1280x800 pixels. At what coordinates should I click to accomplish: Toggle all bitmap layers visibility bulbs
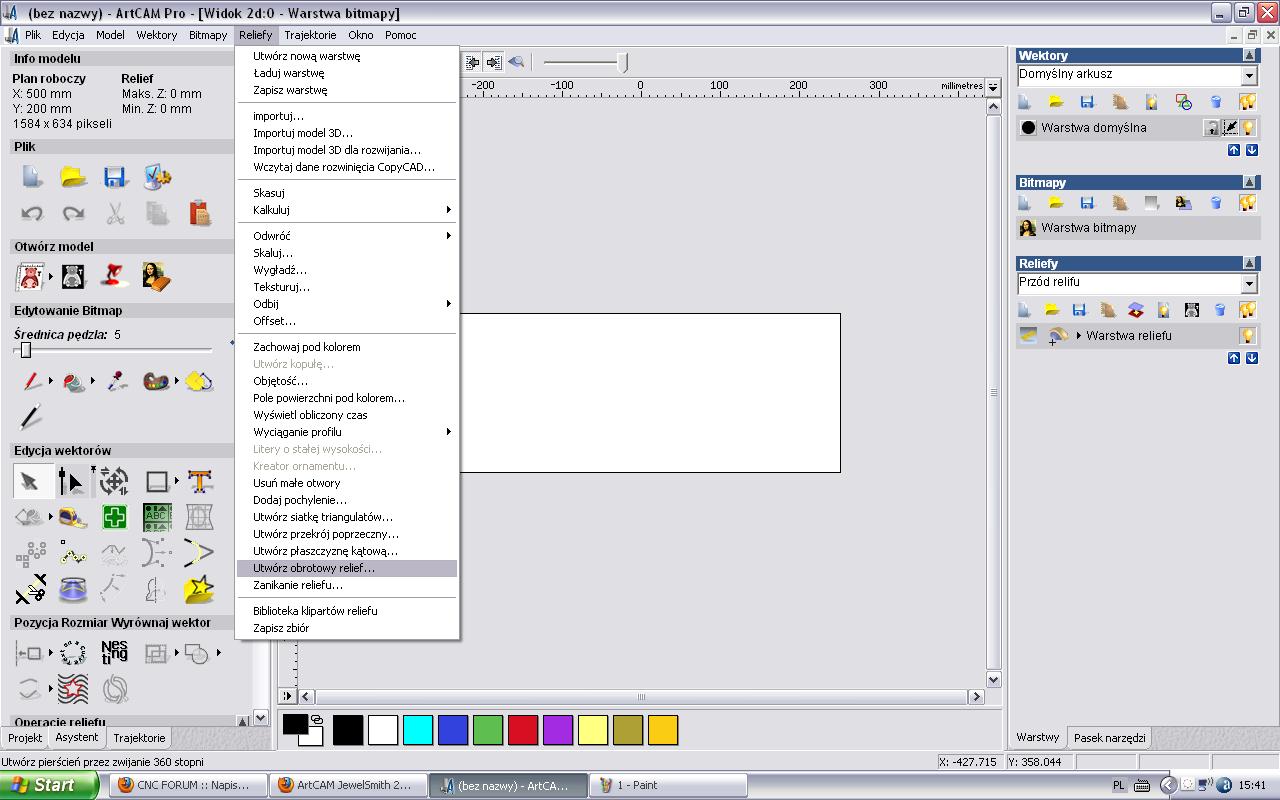click(1247, 202)
